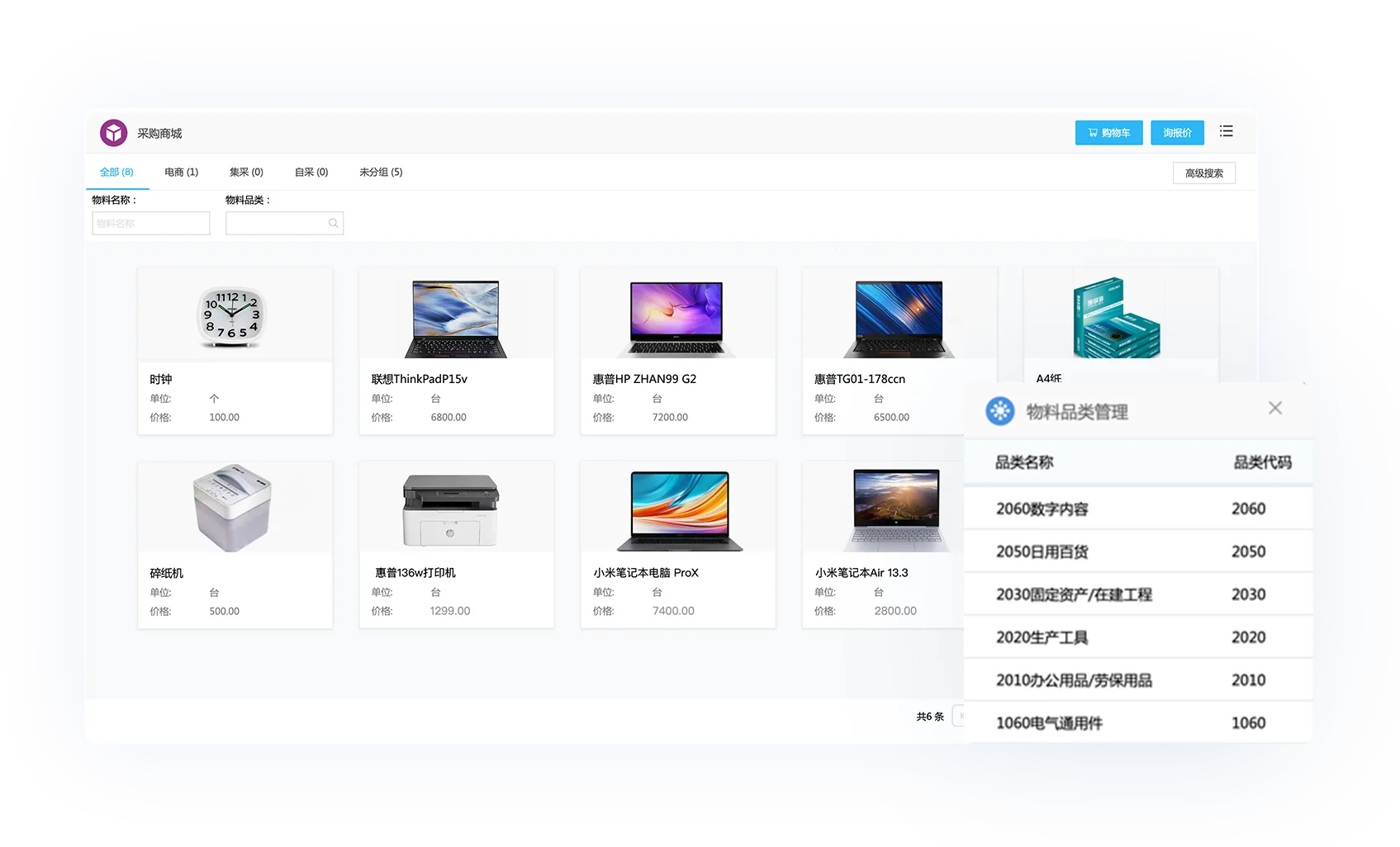Viewport: 1400px width, 847px height.
Task: Click the 碎纸机 product title
Action: pos(166,574)
